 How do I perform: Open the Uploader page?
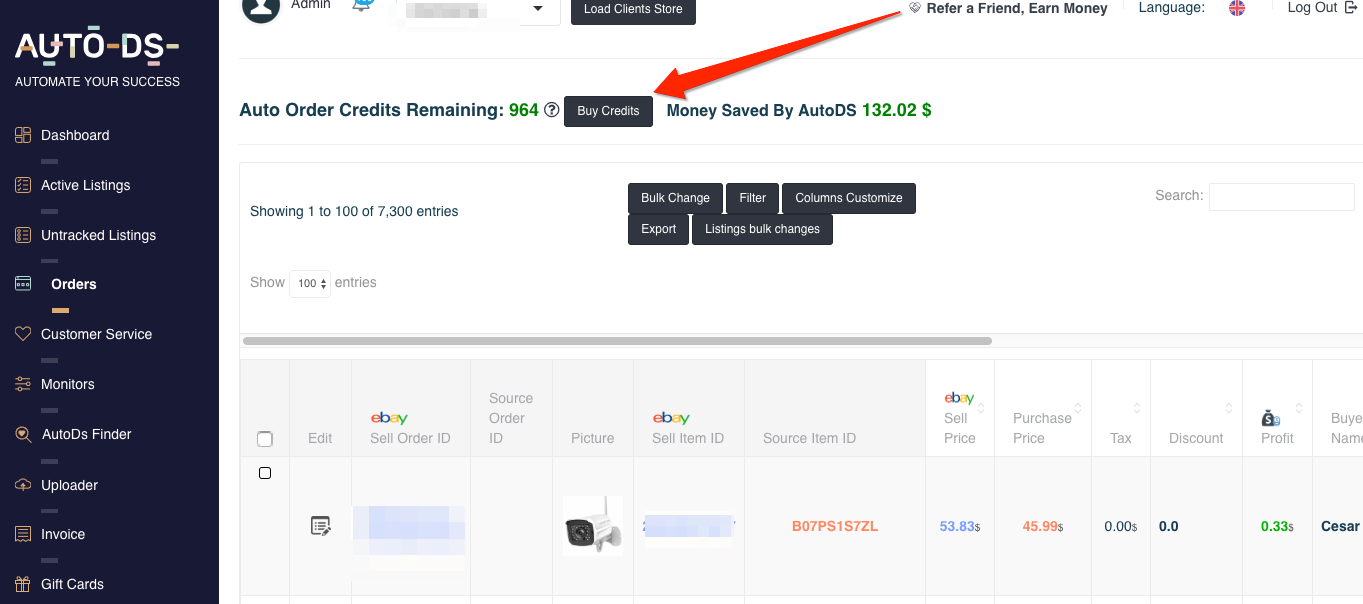69,485
